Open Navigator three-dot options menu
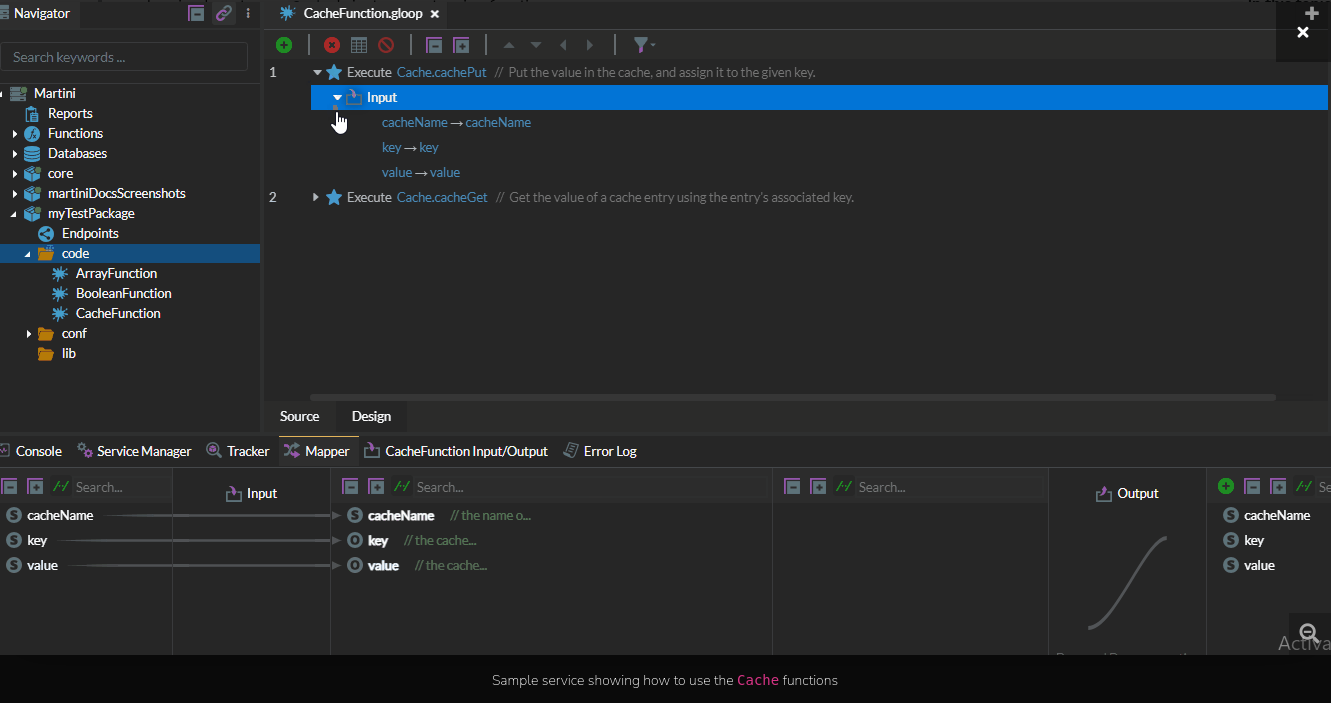1331x703 pixels. (248, 13)
